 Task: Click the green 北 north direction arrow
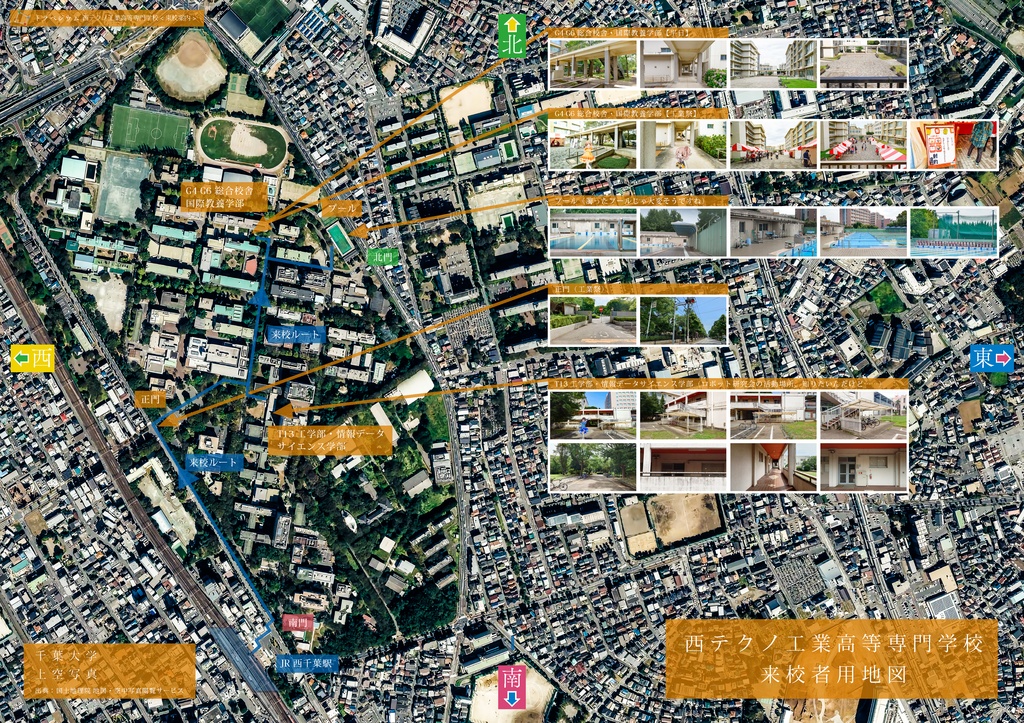tap(512, 34)
